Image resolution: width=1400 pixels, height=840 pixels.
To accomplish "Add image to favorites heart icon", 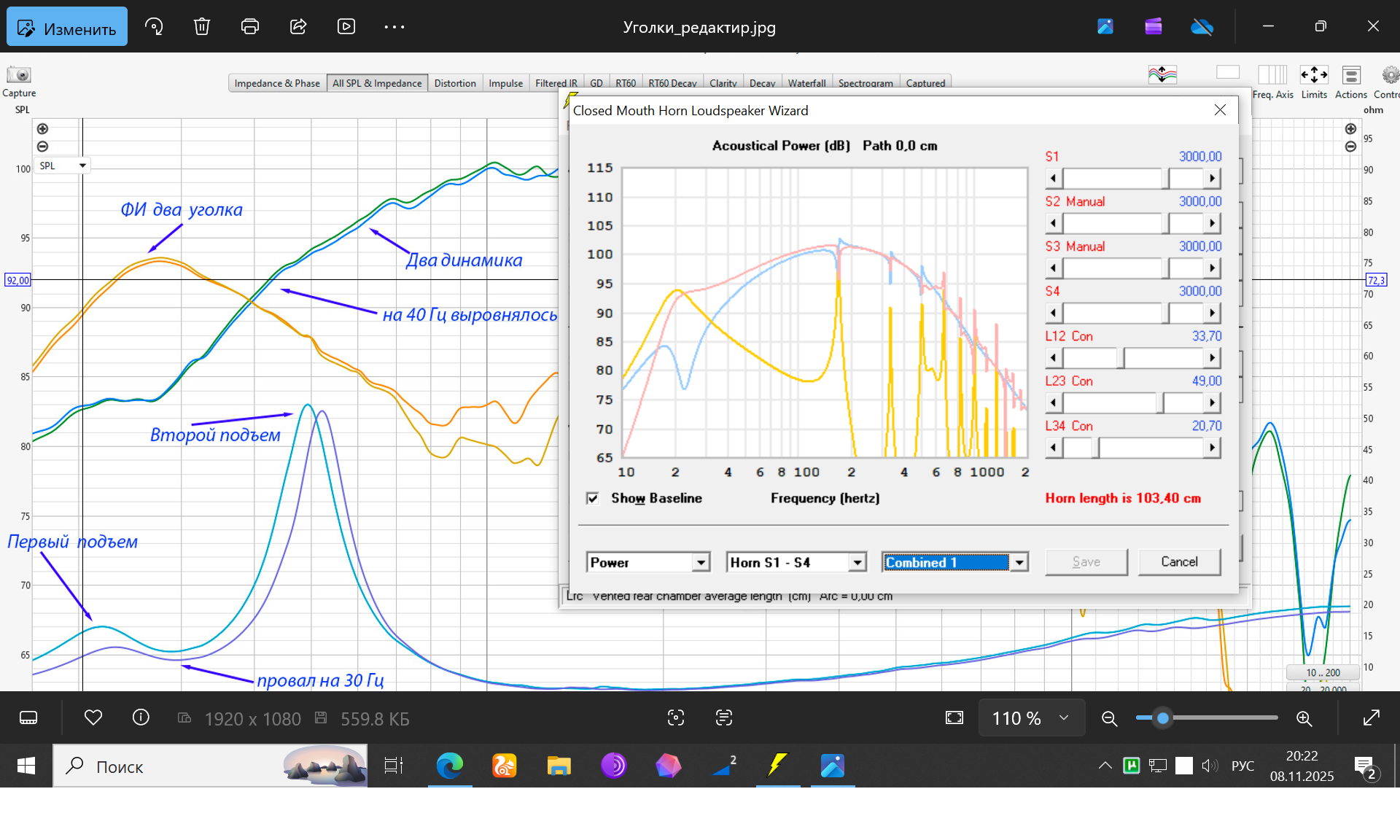I will point(93,718).
